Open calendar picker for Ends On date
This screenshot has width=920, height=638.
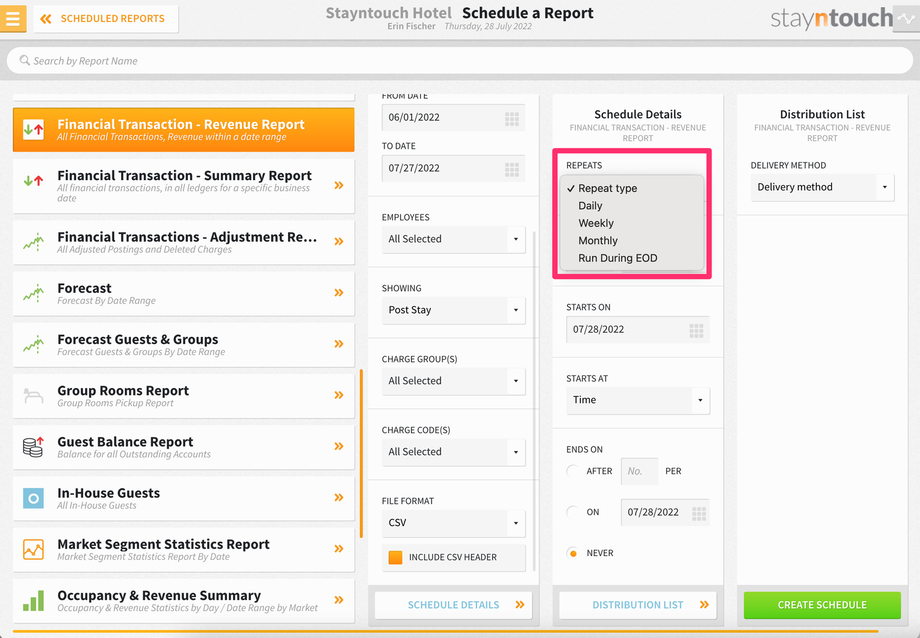(698, 513)
